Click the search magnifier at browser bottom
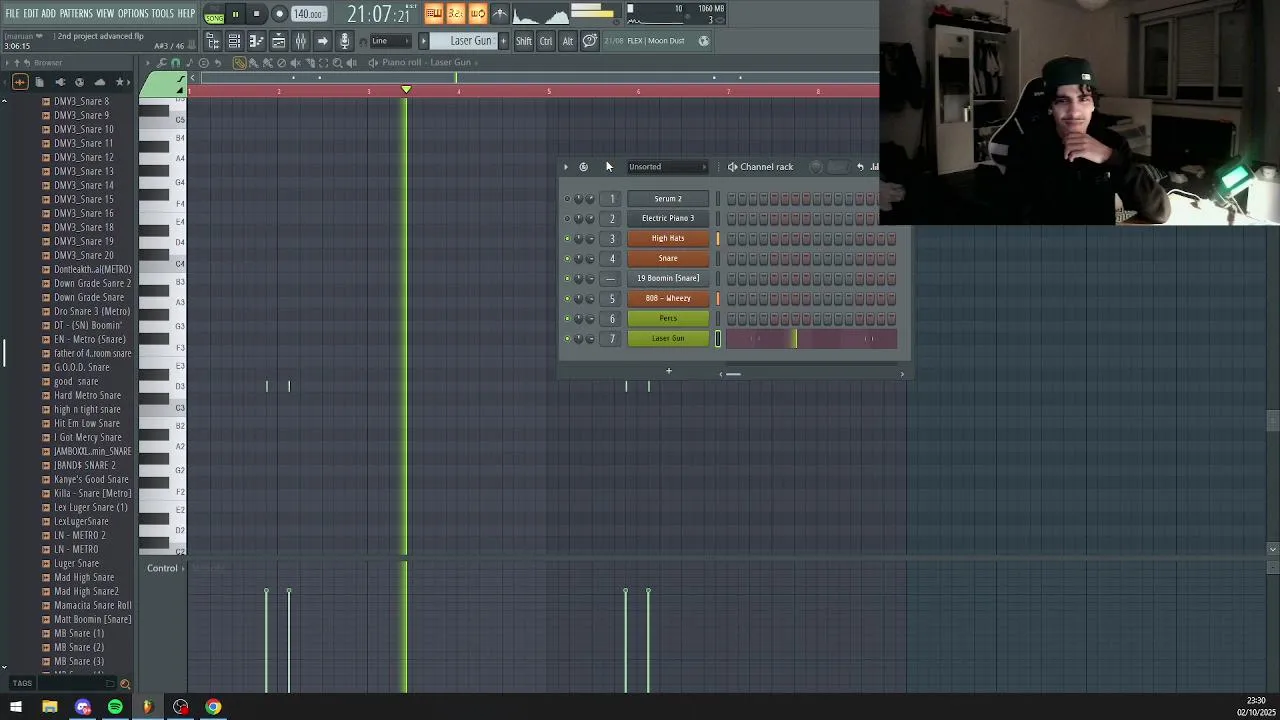 tap(125, 684)
